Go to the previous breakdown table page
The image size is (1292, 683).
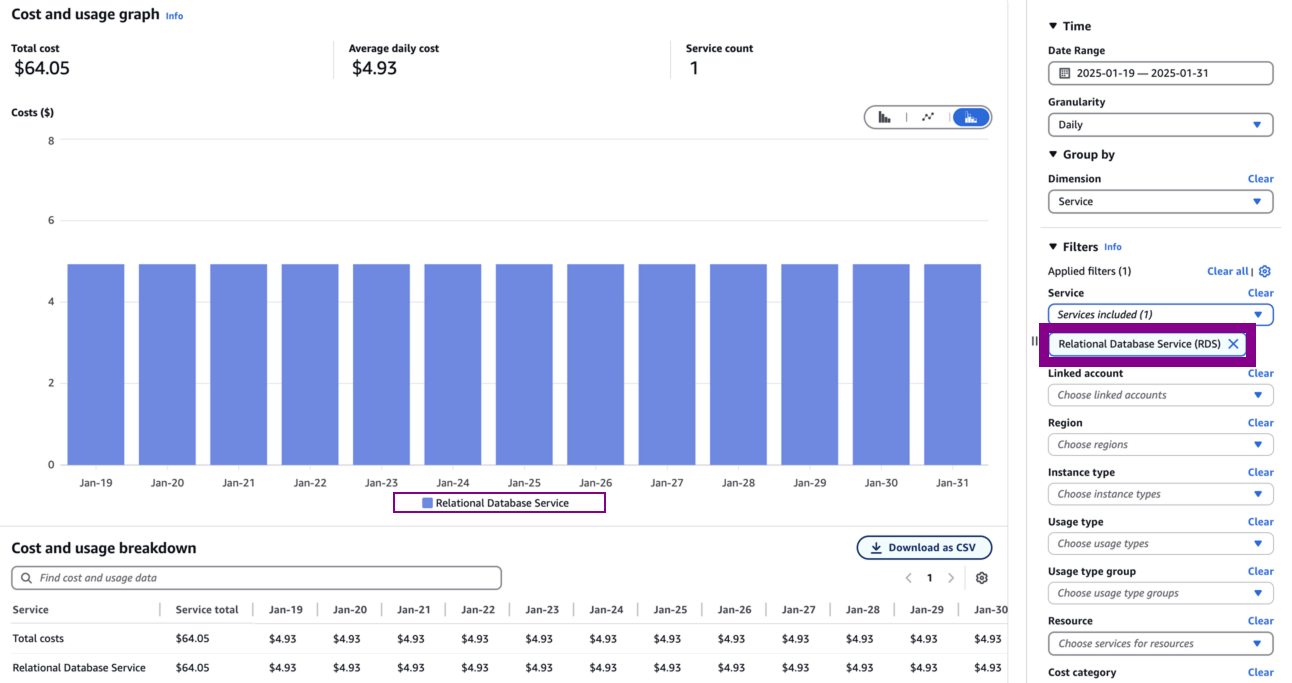coord(908,578)
